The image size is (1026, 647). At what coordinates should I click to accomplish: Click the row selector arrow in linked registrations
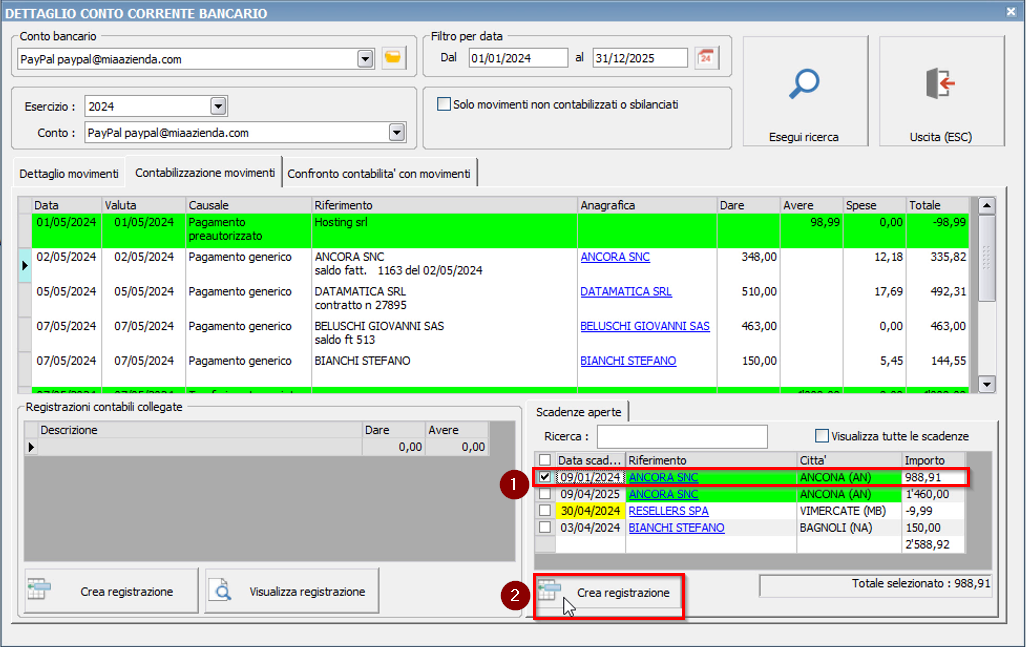(31, 447)
